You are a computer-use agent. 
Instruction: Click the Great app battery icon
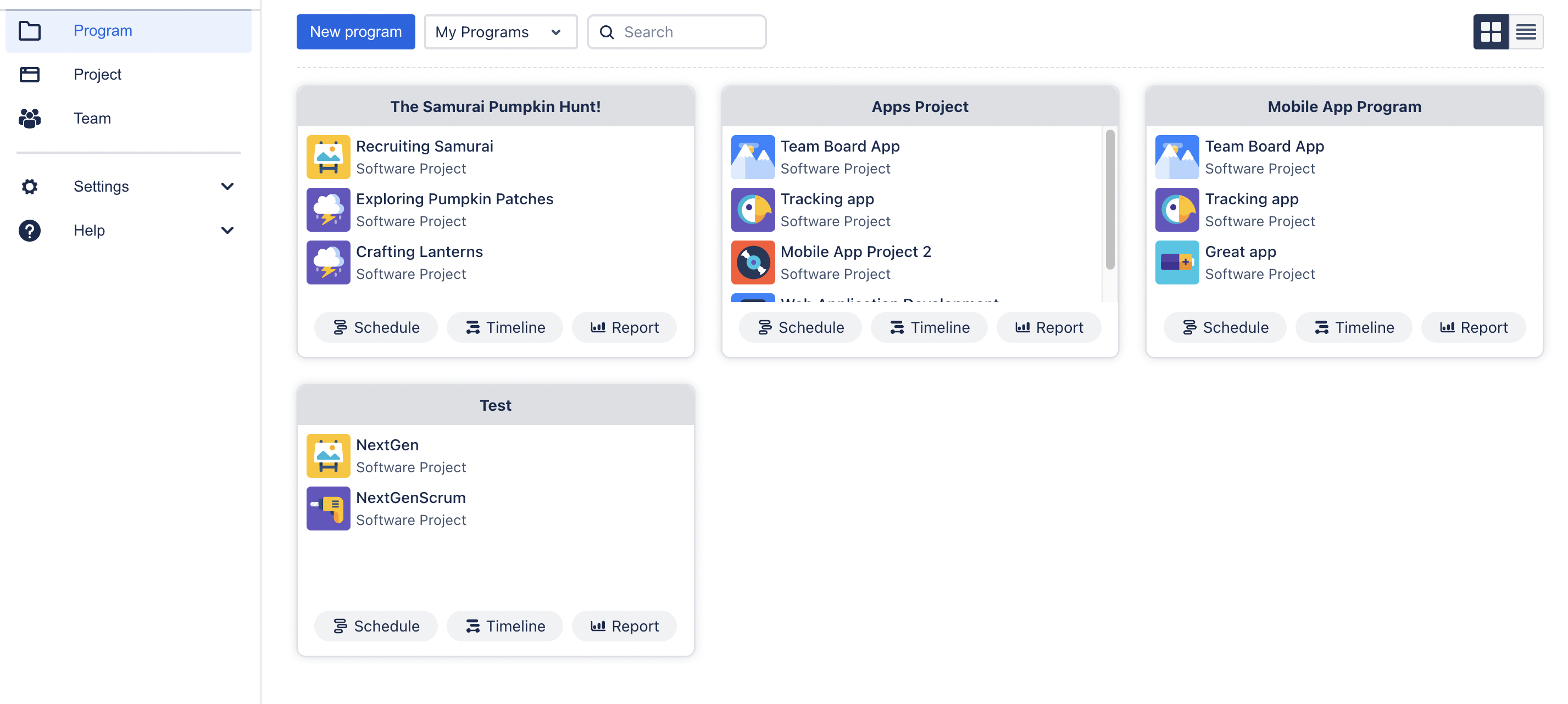coord(1177,262)
